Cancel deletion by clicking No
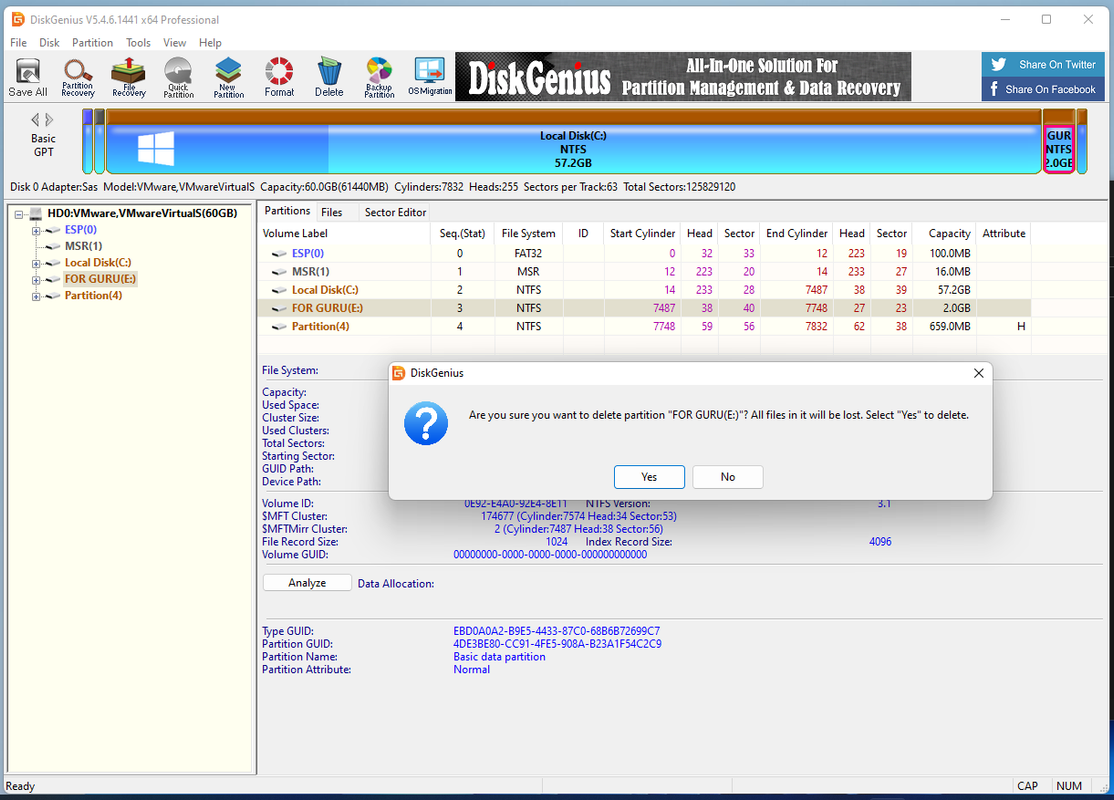 point(728,477)
